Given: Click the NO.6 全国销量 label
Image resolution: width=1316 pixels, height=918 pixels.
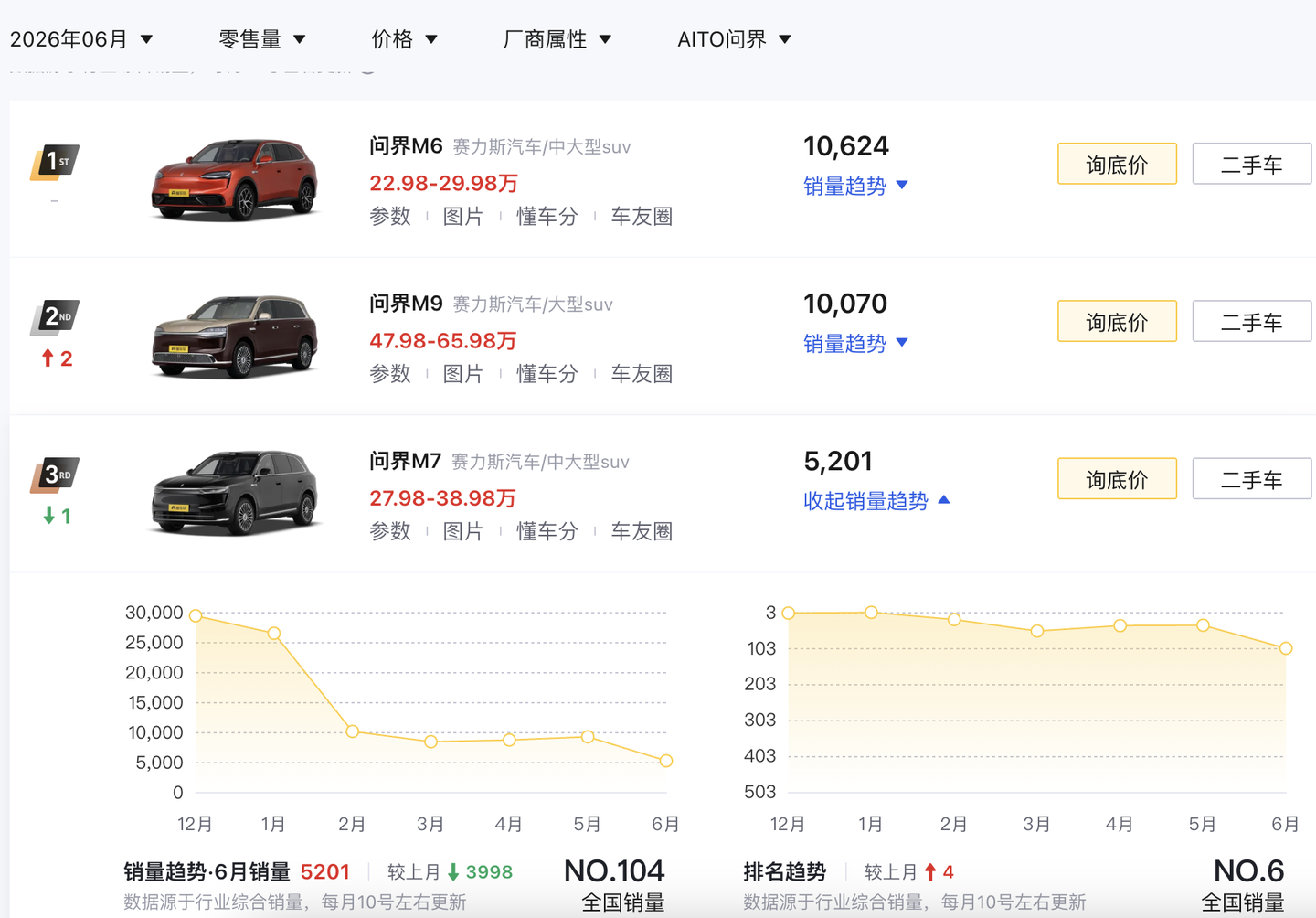Looking at the screenshot, I should coord(1244,885).
